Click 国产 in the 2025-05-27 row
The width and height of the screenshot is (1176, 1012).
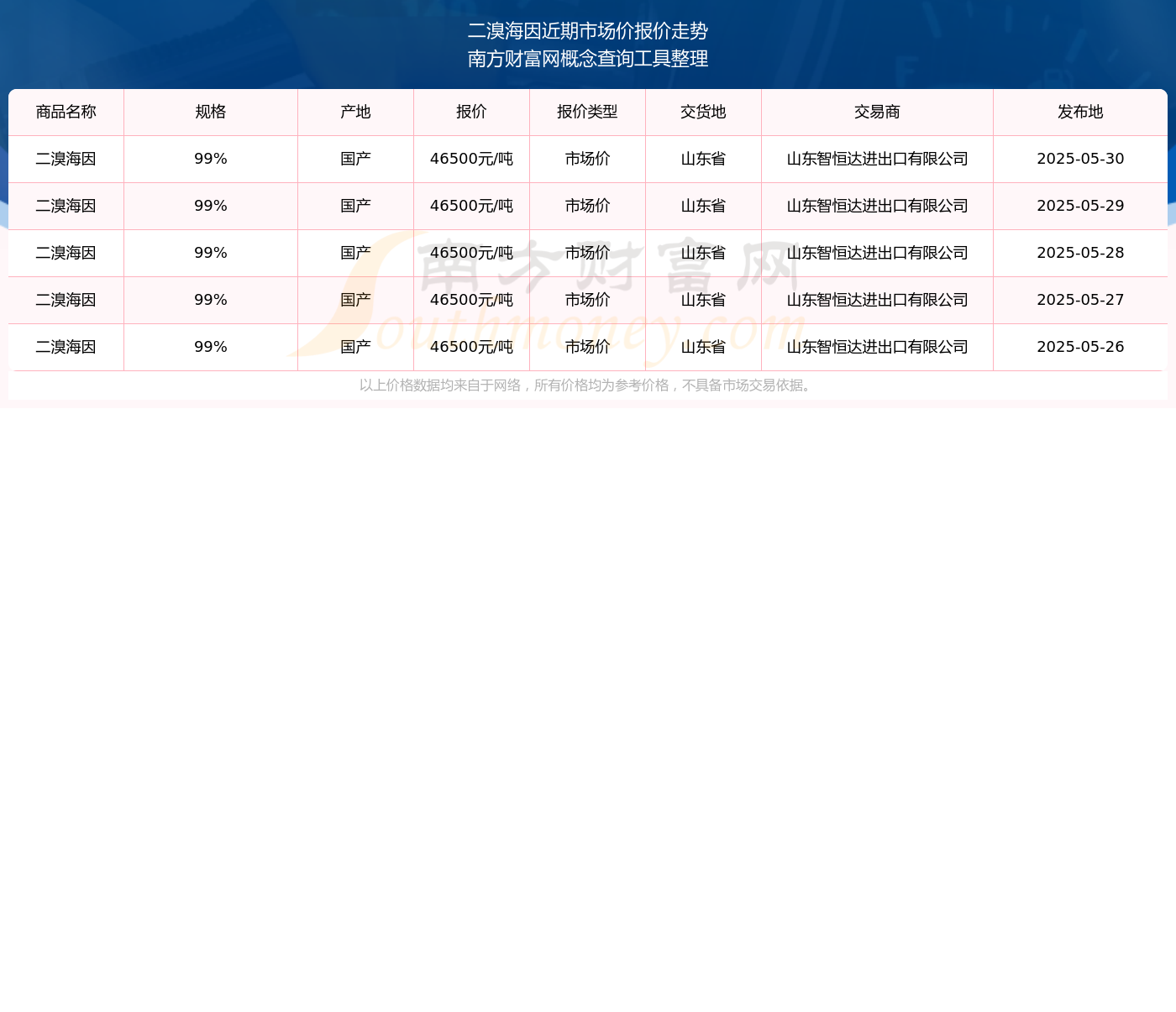pos(355,300)
